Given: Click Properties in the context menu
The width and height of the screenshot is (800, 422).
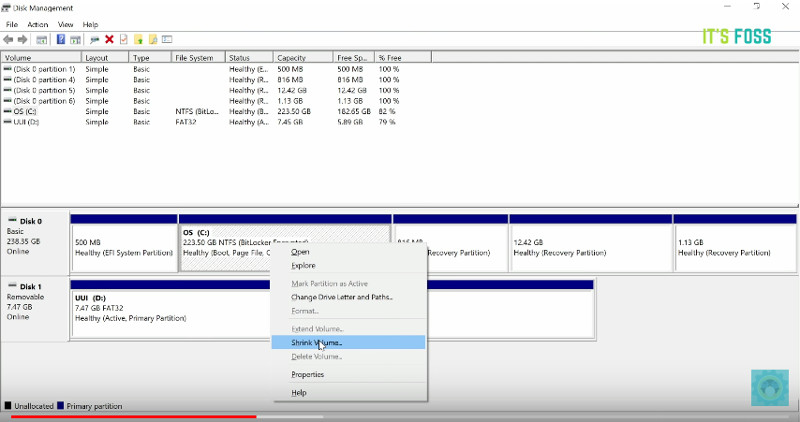Looking at the screenshot, I should [307, 374].
